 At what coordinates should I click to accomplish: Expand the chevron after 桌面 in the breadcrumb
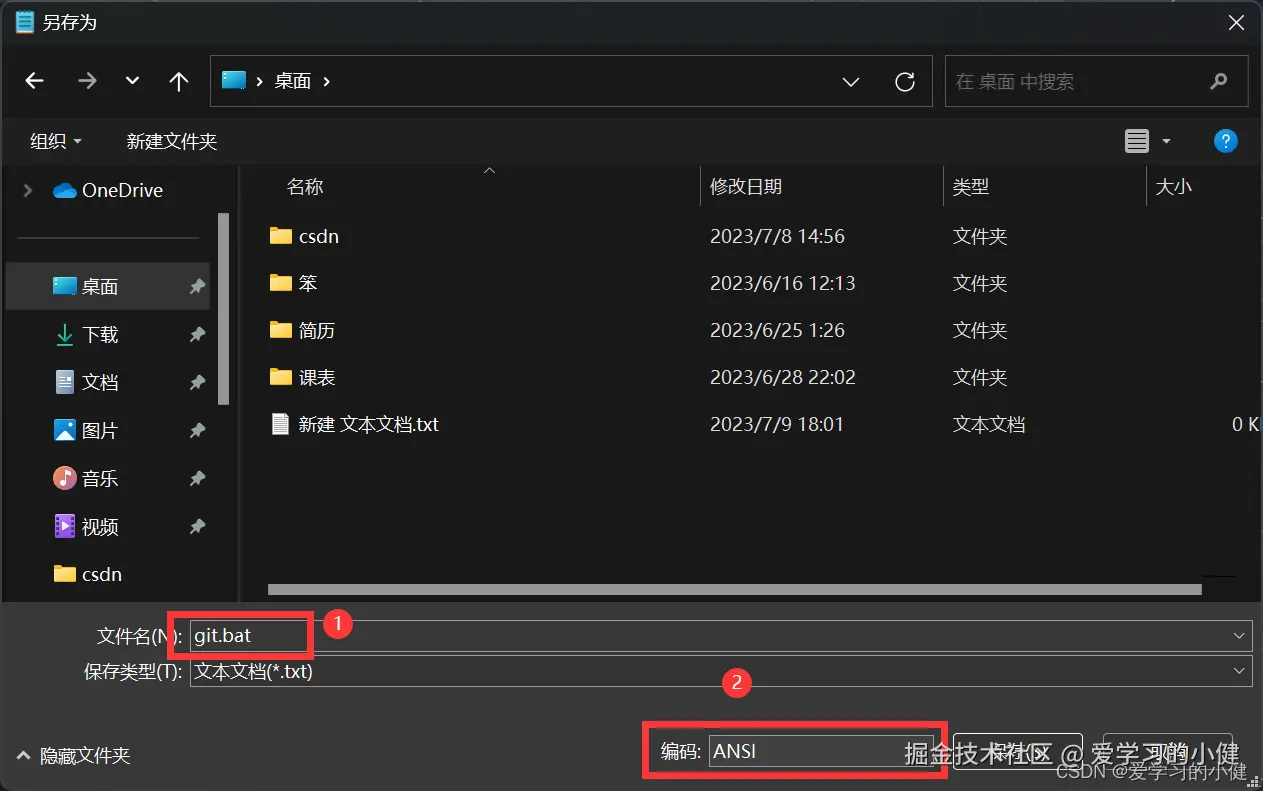[x=326, y=81]
